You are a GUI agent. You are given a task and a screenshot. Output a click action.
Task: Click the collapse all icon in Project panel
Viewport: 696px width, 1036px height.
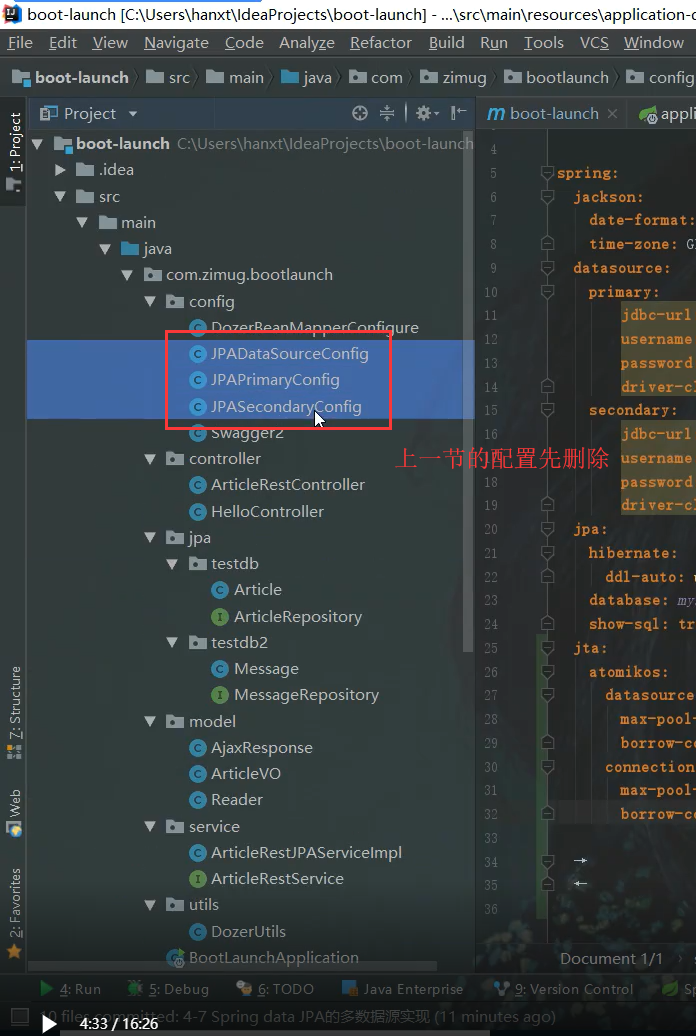[387, 114]
